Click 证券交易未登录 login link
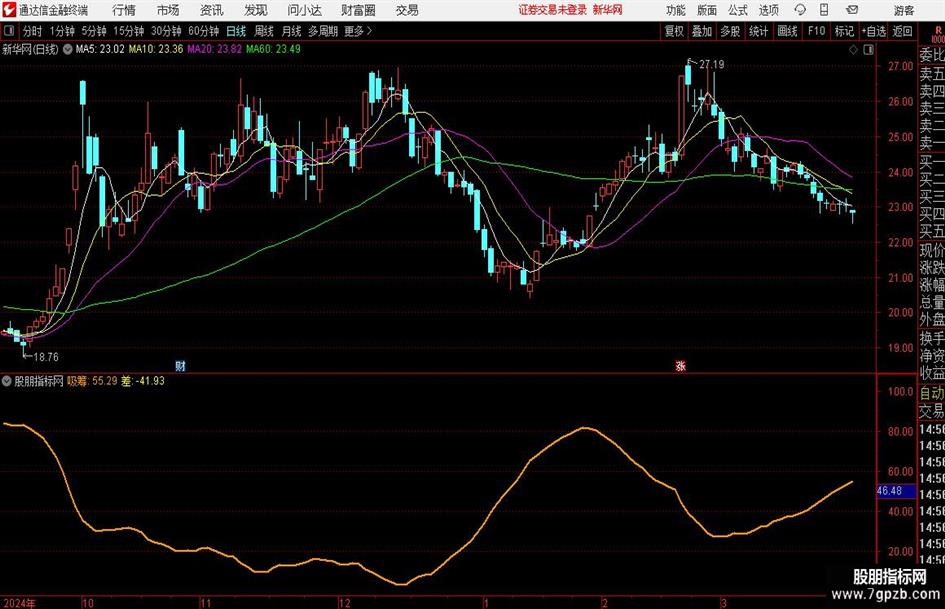Screen dimensions: 945x609 pyautogui.click(x=552, y=10)
